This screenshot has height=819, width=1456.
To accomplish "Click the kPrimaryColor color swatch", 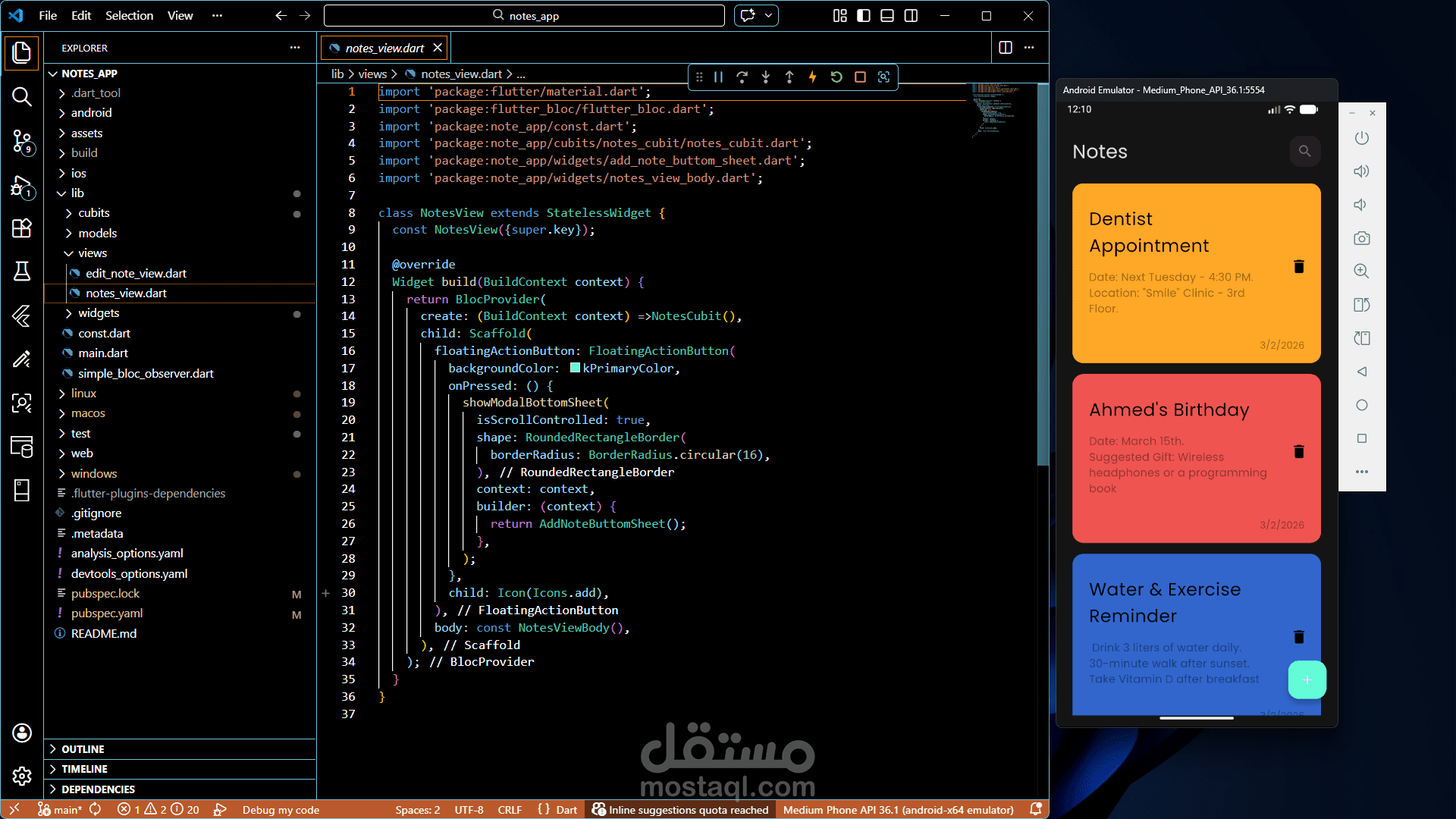I will tap(575, 369).
